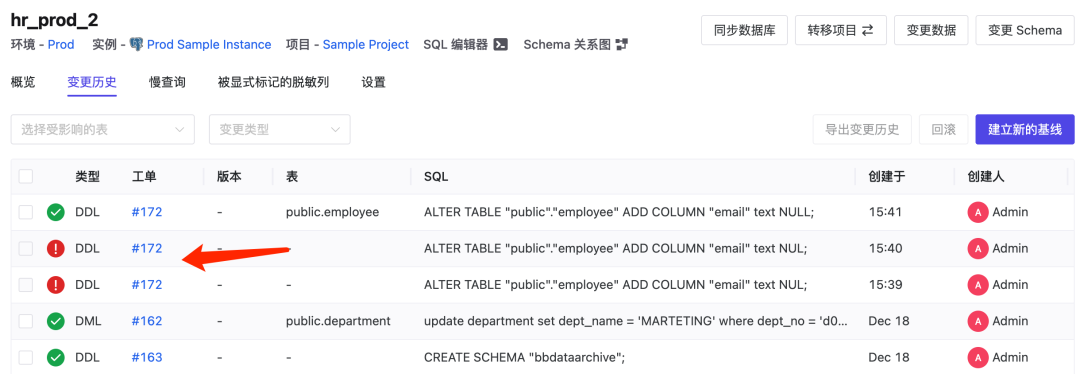Screen dimensions: 1080x374
Task: Click green success status icon for public.employee row
Action: [x=56, y=212]
